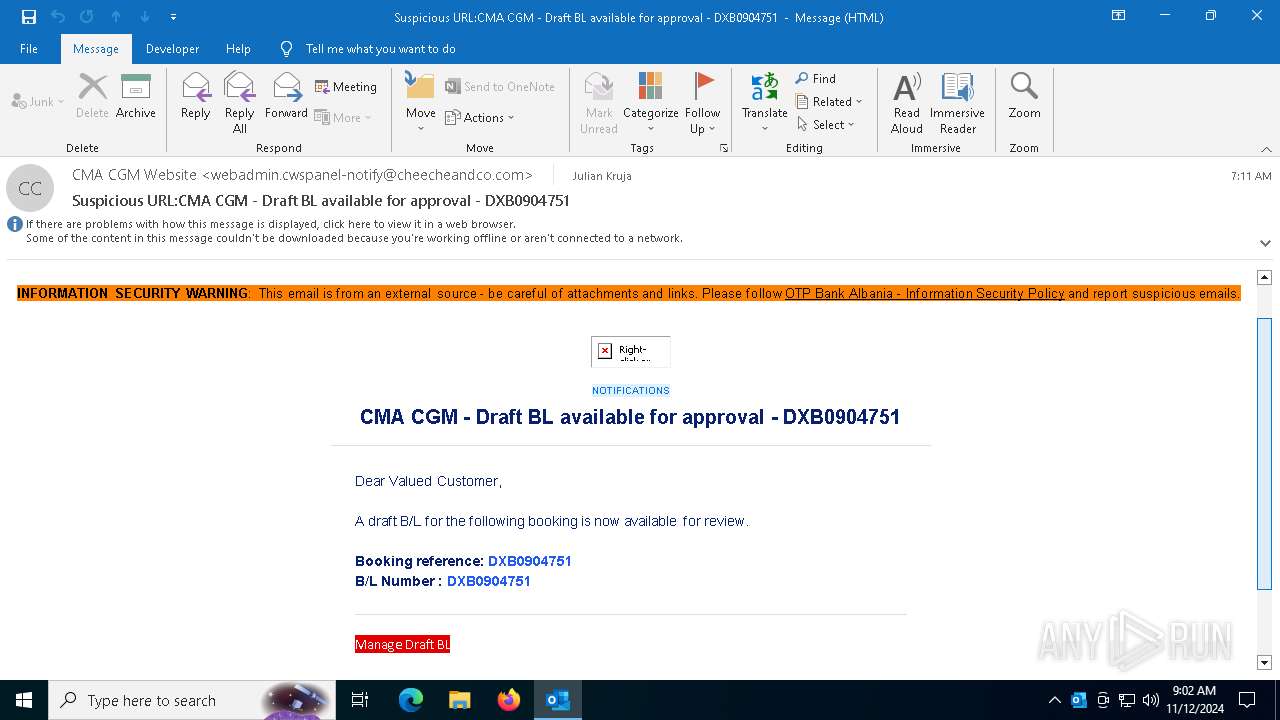Click the Translate icon
1280x720 pixels.
click(x=765, y=103)
